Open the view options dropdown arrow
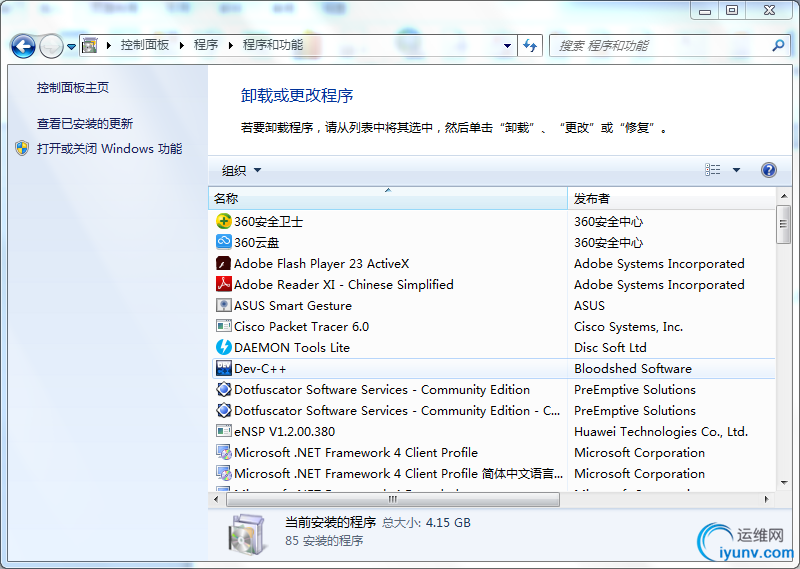This screenshot has width=800, height=569. [736, 170]
